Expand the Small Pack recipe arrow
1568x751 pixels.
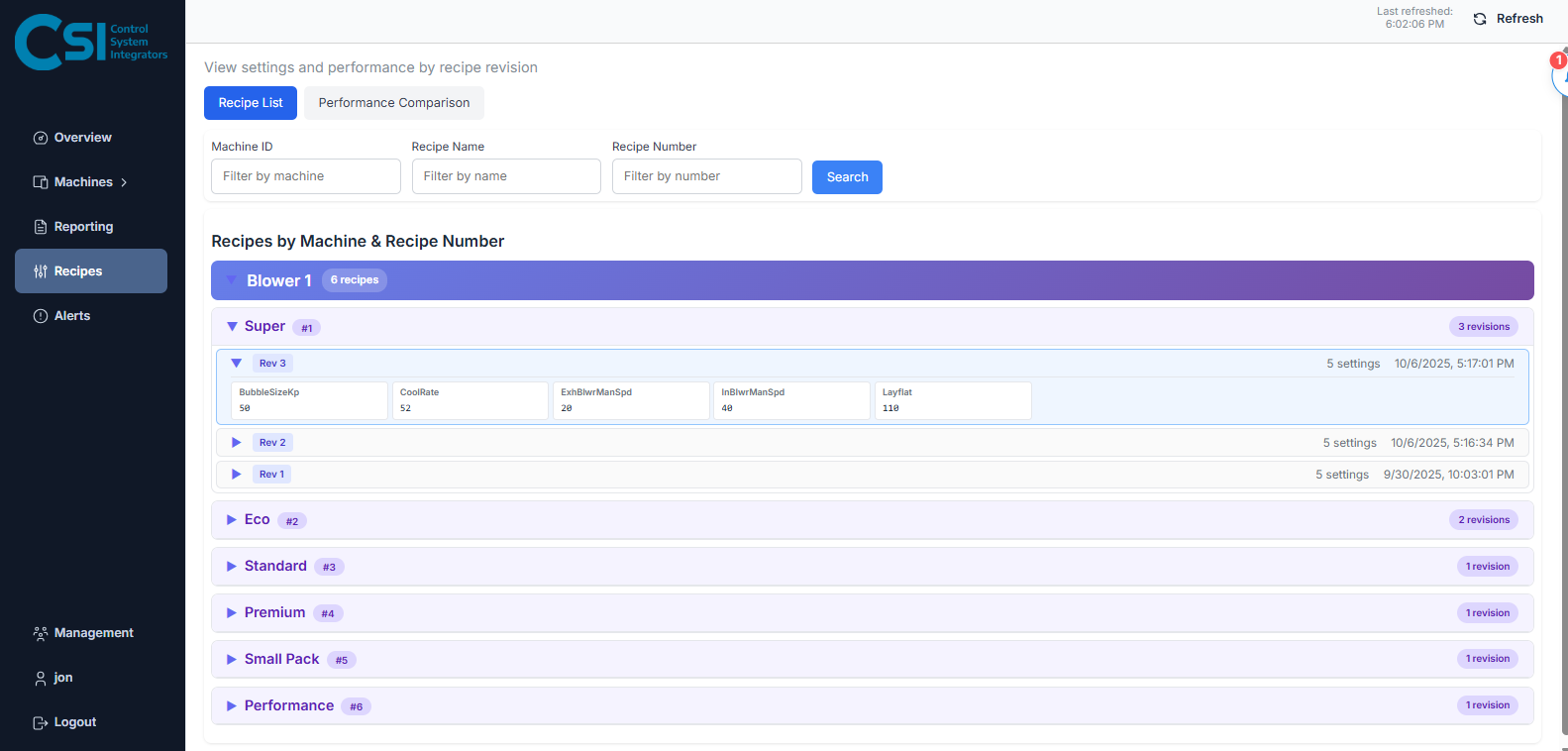coord(232,659)
